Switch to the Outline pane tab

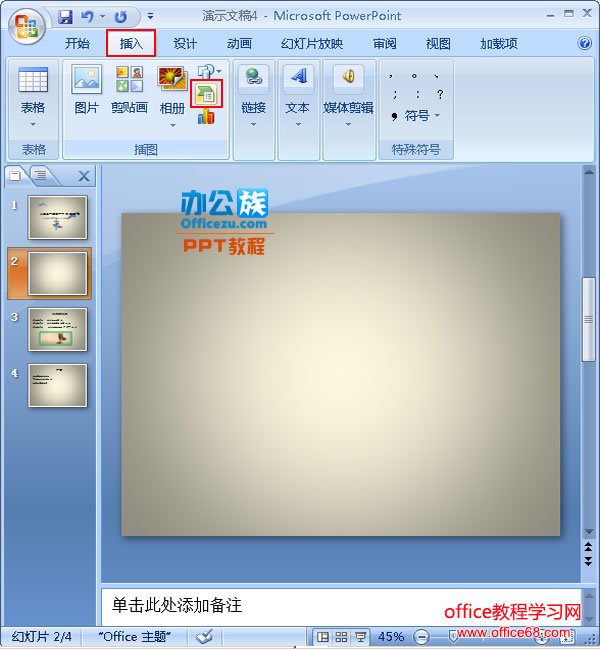(41, 175)
